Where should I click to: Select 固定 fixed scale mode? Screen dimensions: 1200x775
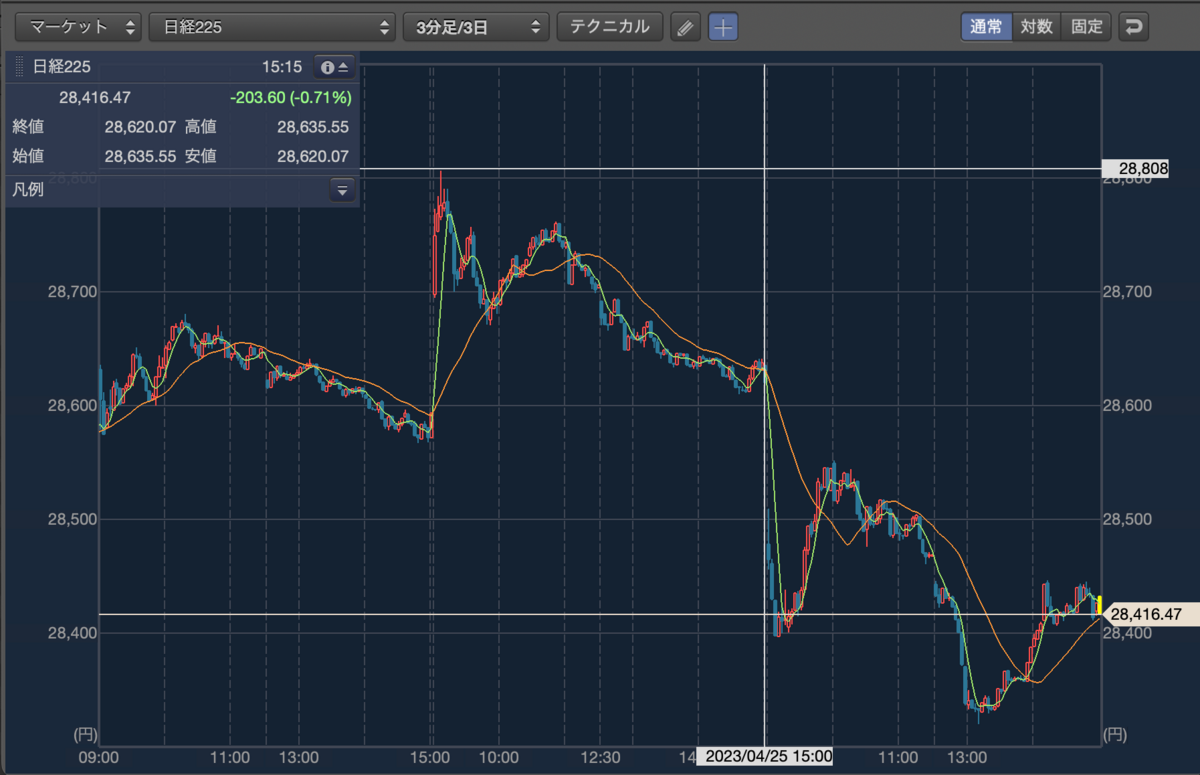pos(1086,27)
